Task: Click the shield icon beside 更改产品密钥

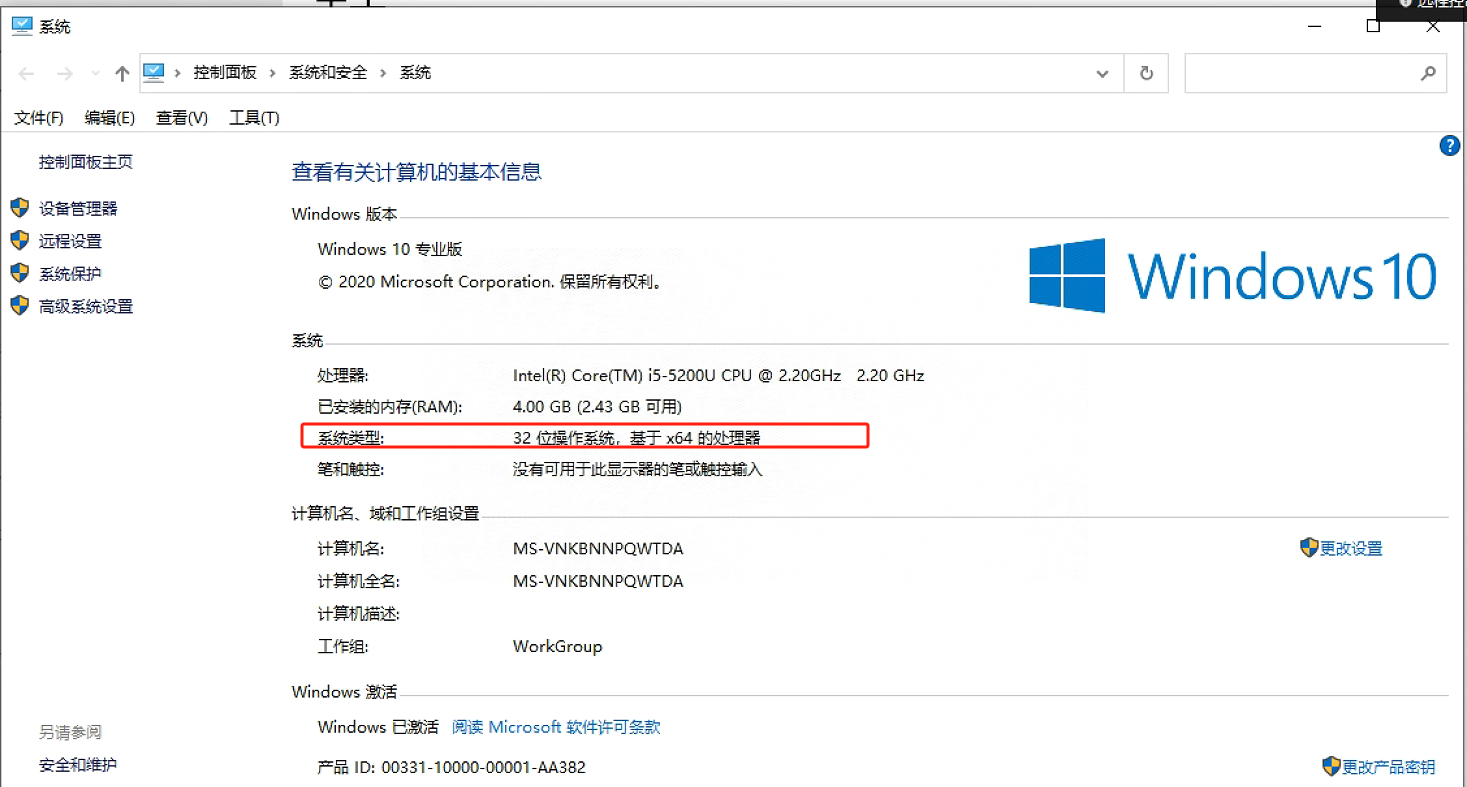Action: click(1331, 766)
